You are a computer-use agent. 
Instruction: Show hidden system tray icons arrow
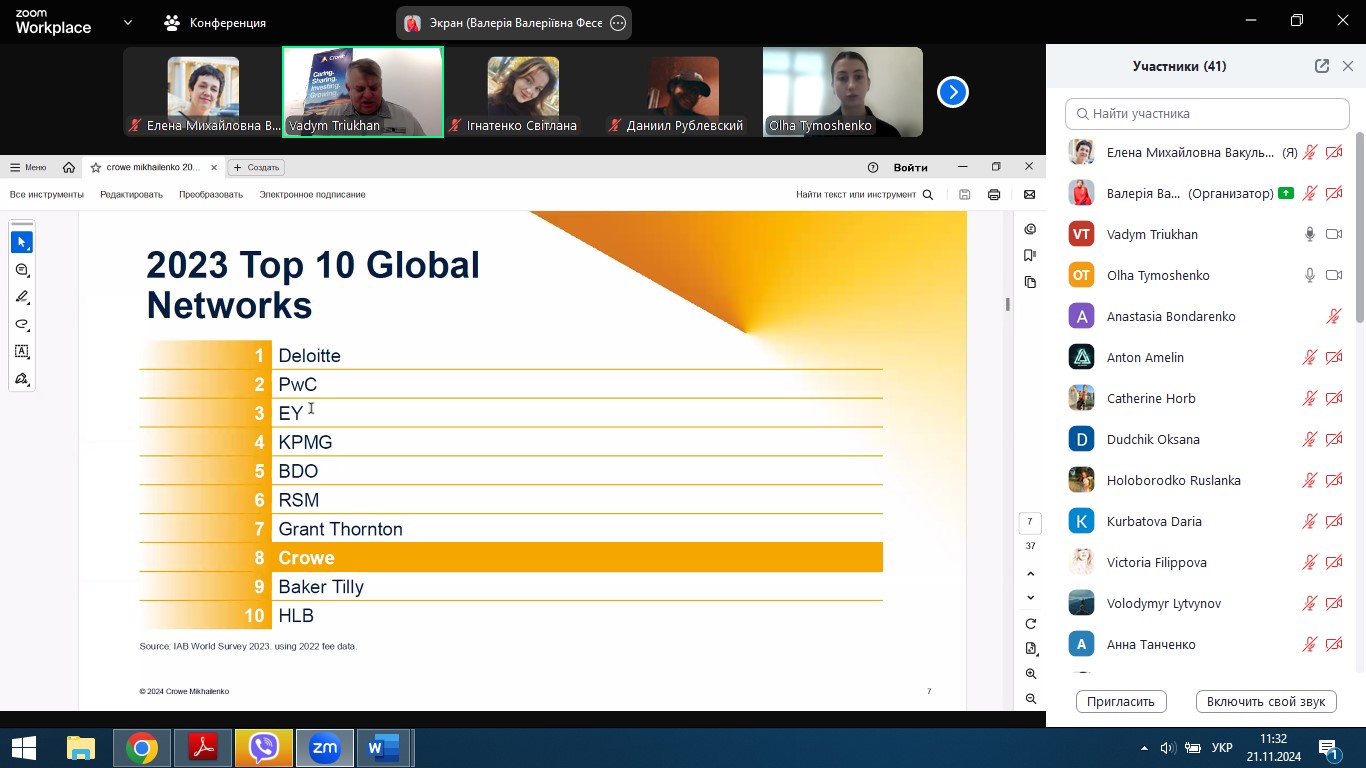(1145, 748)
